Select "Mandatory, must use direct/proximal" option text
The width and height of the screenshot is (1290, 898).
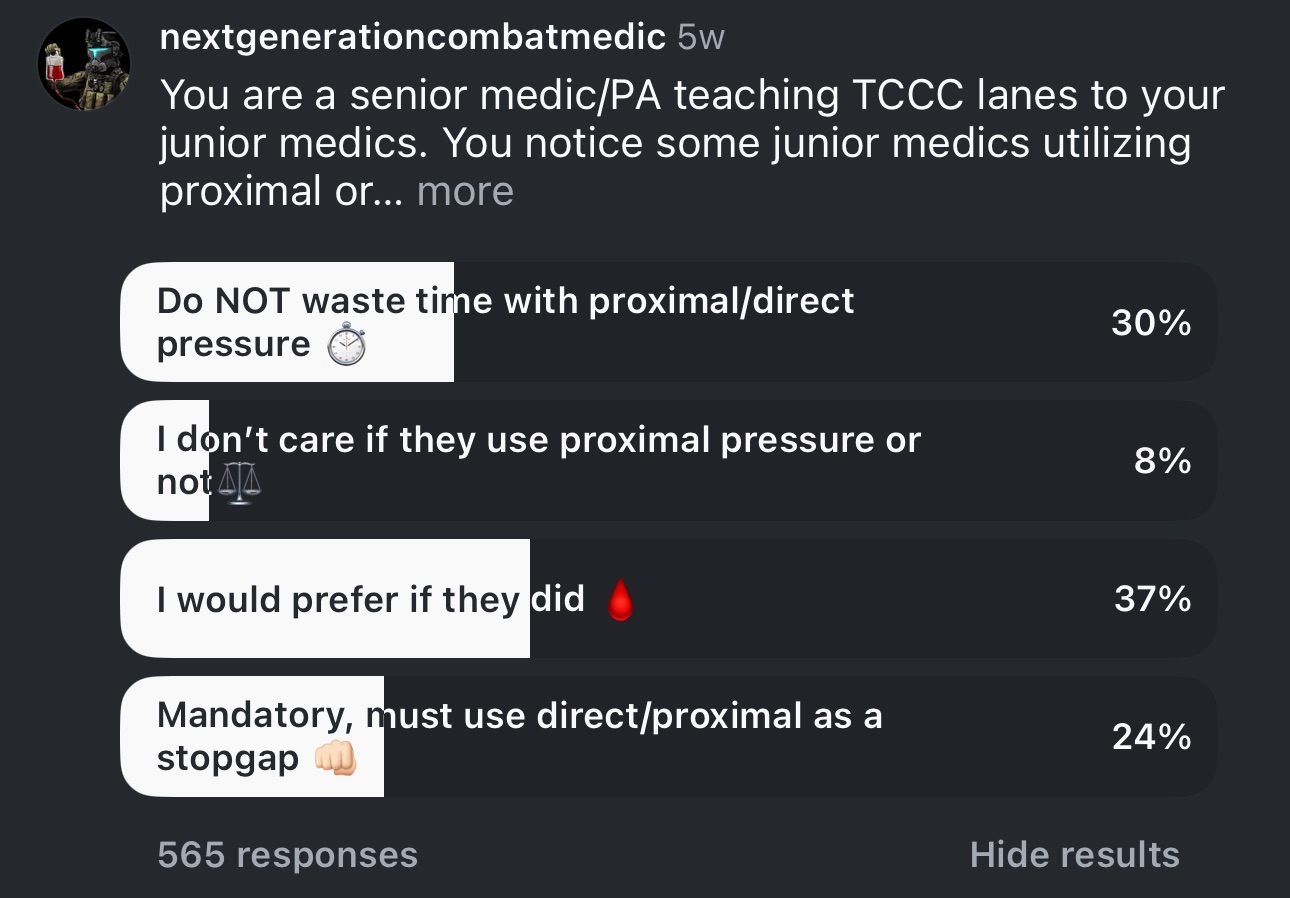[519, 716]
